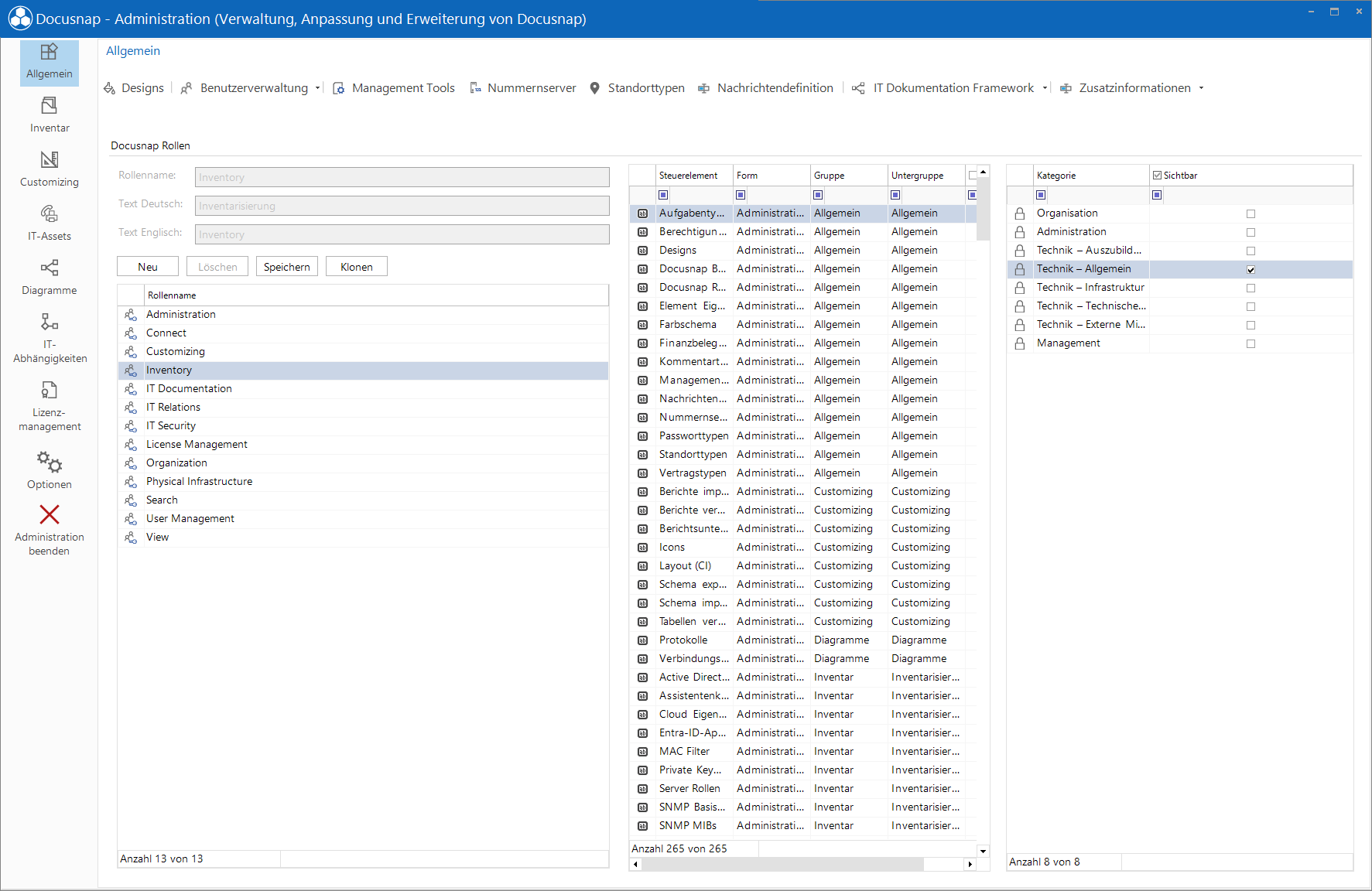Check Sichtbar for Management category

coord(1251,343)
